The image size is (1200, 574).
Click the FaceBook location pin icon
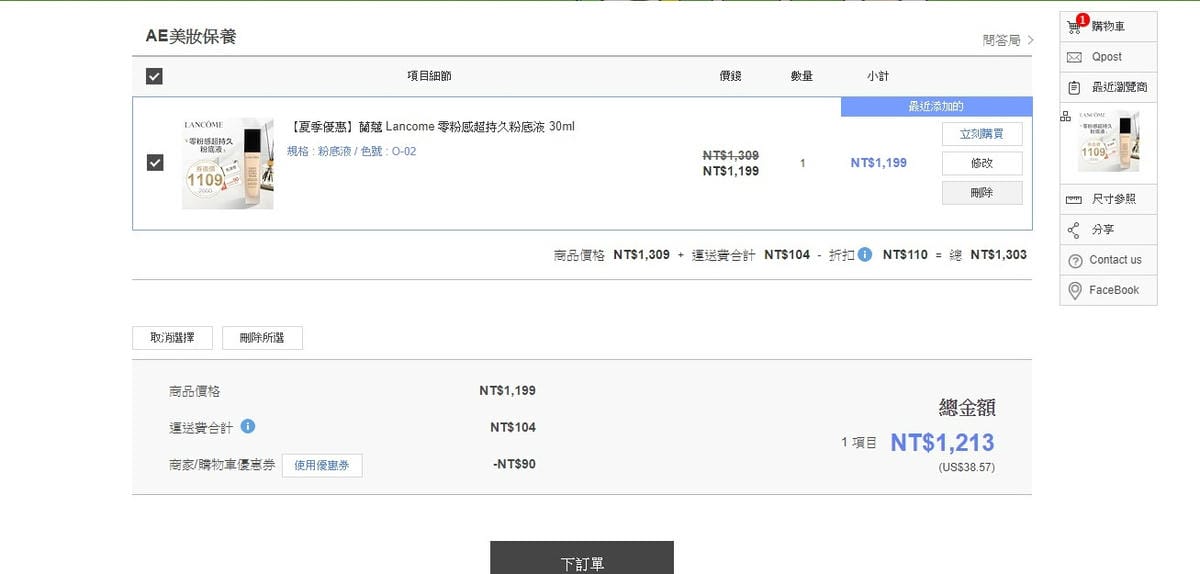click(1075, 290)
